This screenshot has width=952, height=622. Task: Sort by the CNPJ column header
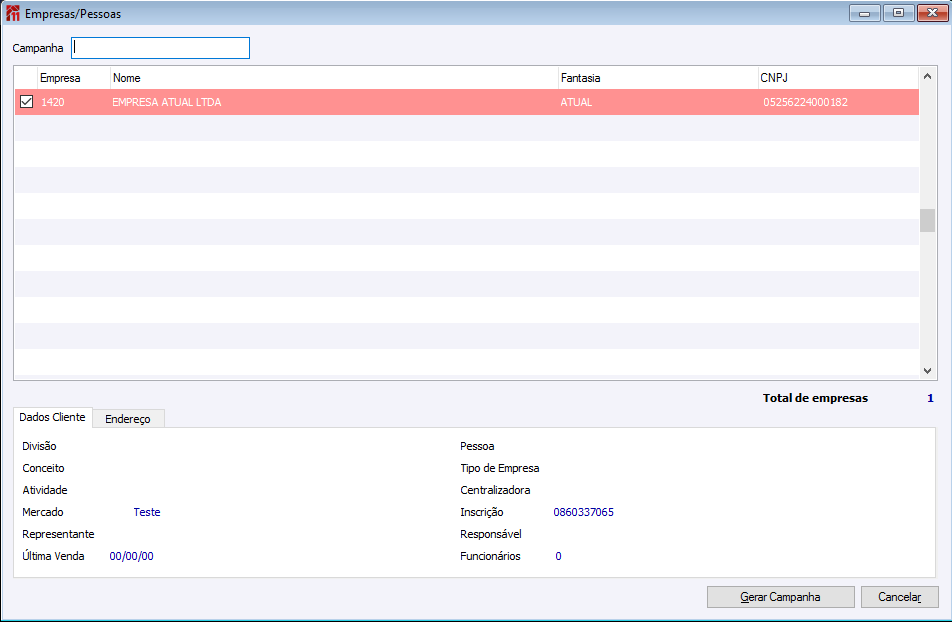coord(838,78)
